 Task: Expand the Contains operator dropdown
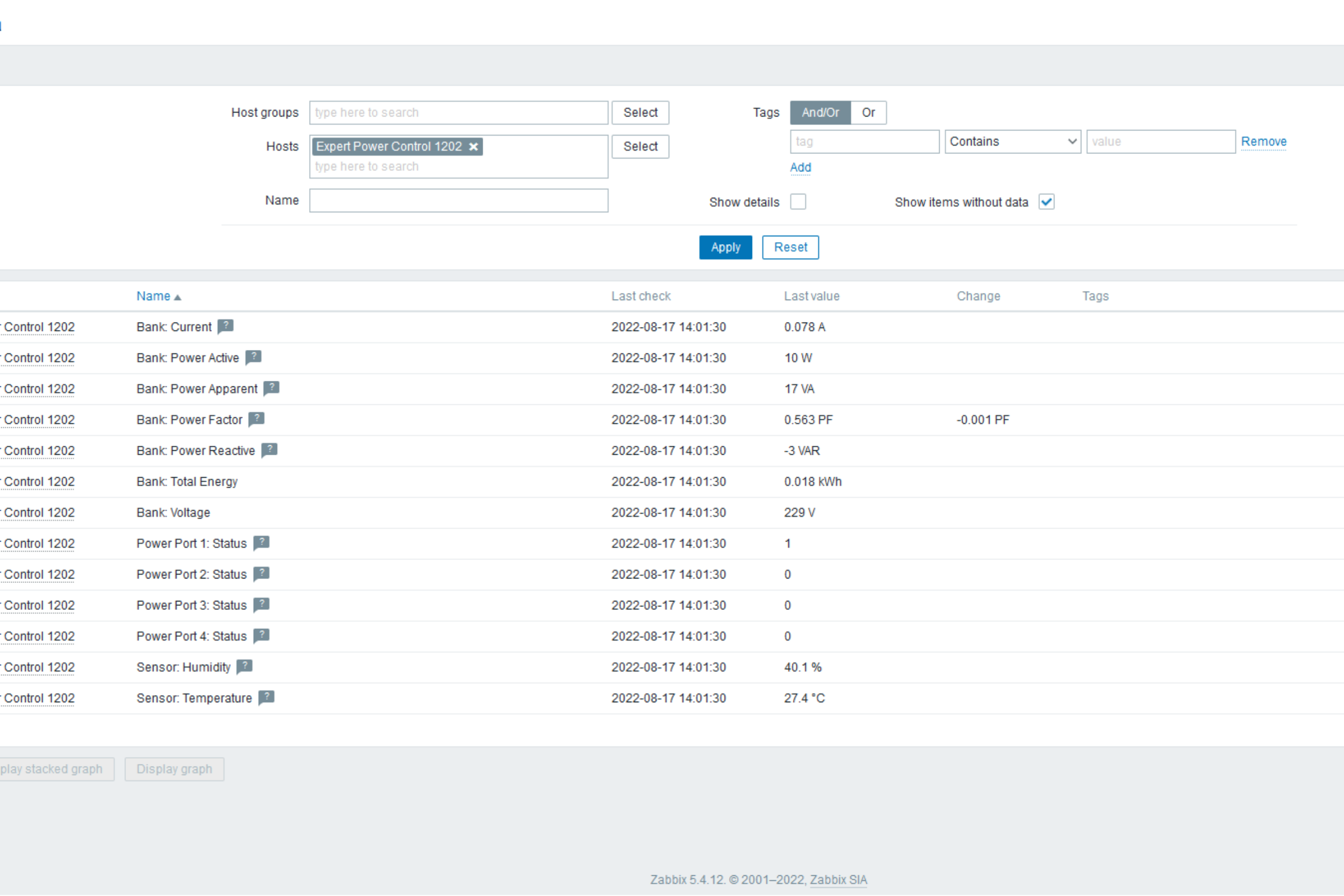(x=1011, y=141)
